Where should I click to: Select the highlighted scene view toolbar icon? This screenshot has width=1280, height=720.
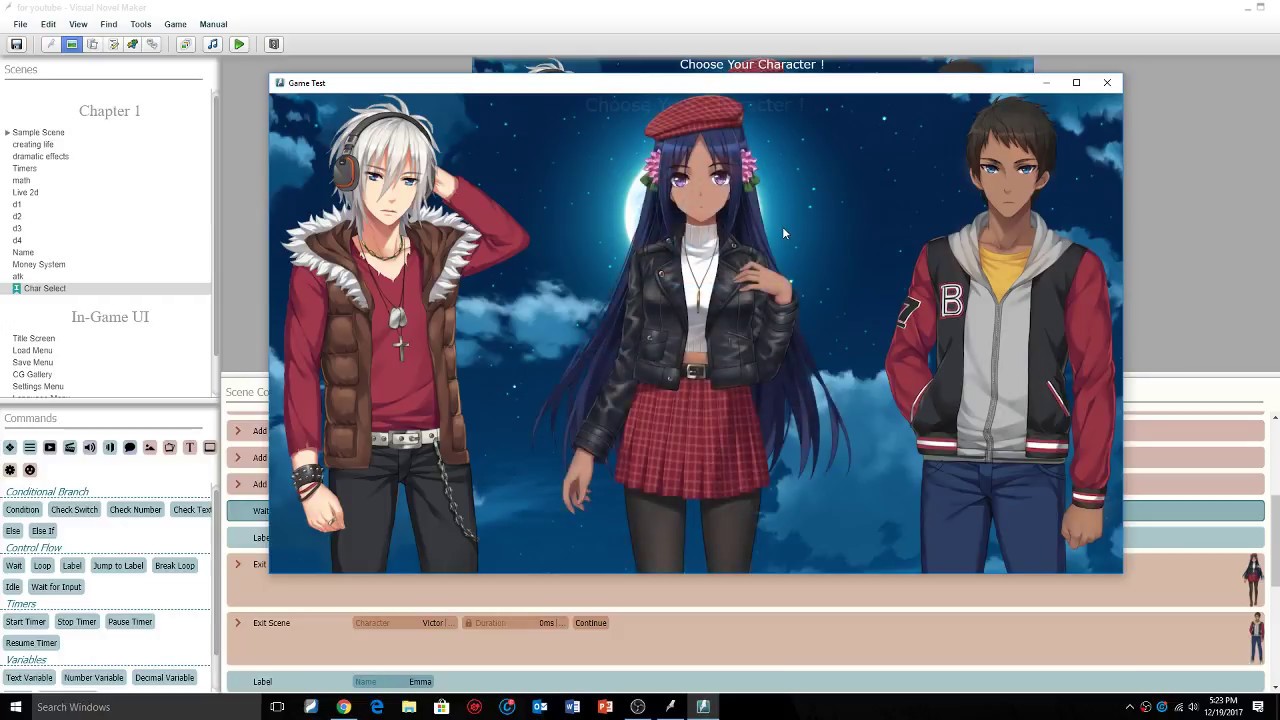tap(72, 44)
